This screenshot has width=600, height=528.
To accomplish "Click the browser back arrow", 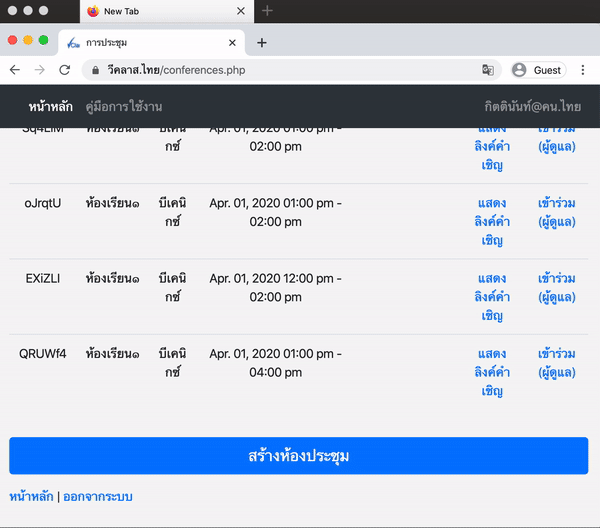I will point(15,70).
